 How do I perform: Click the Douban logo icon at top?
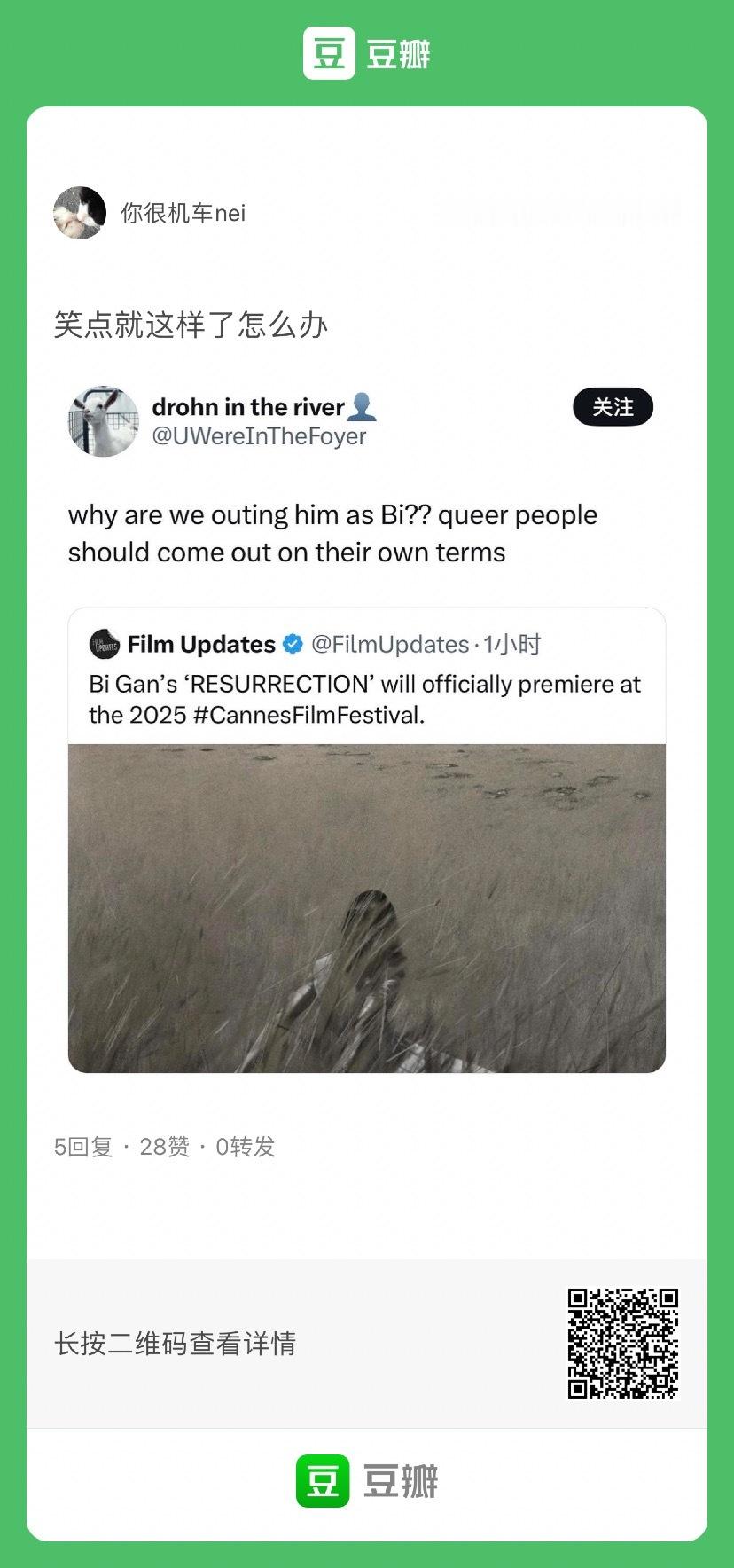329,53
